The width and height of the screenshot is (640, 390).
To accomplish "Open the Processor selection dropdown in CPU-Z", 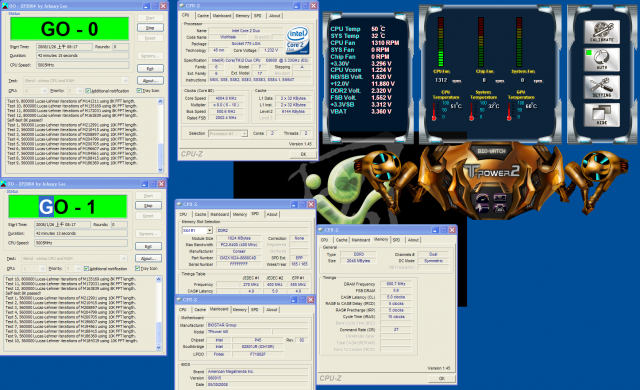I will (228, 133).
